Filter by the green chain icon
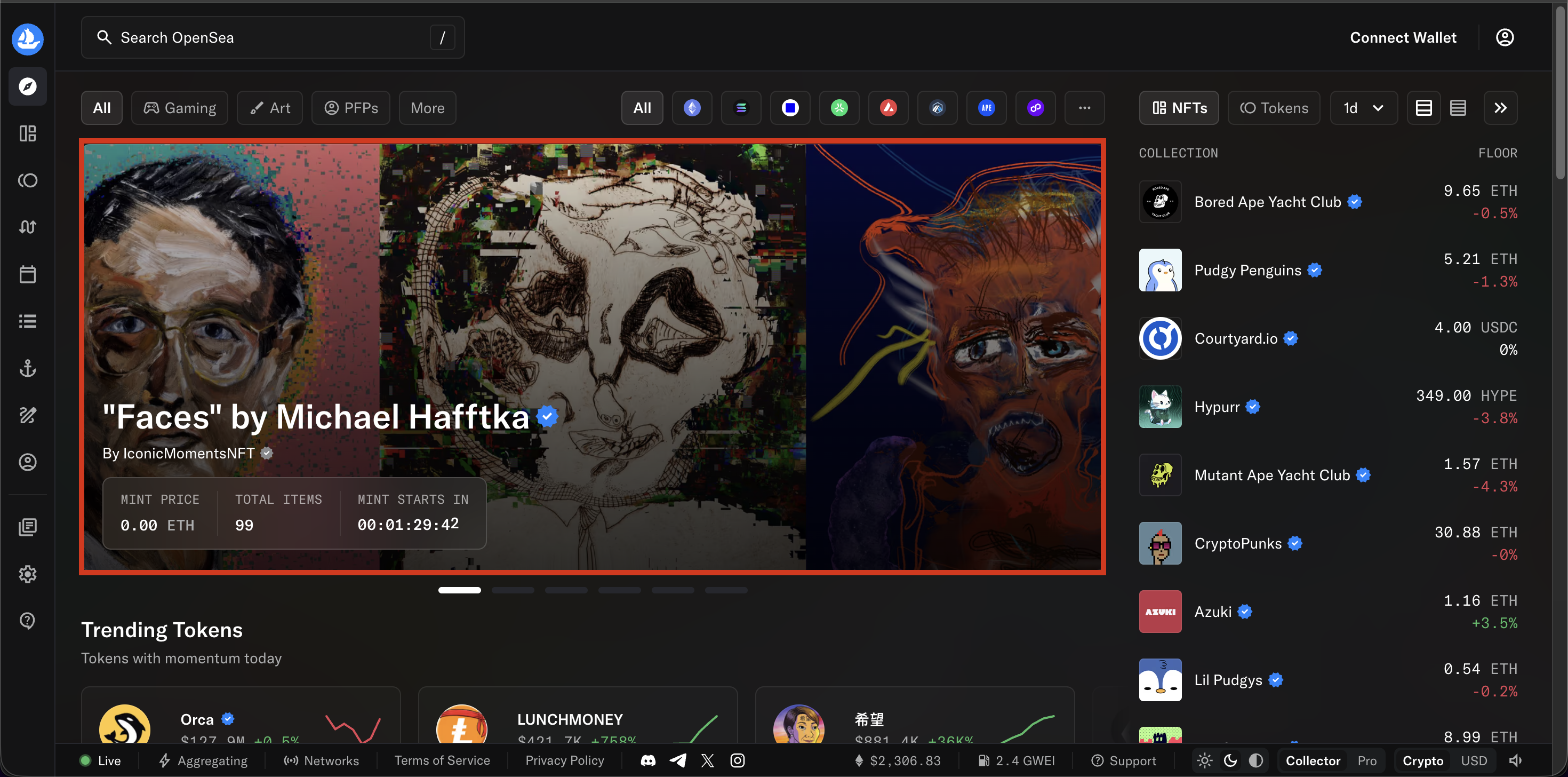This screenshot has height=777, width=1568. 839,108
